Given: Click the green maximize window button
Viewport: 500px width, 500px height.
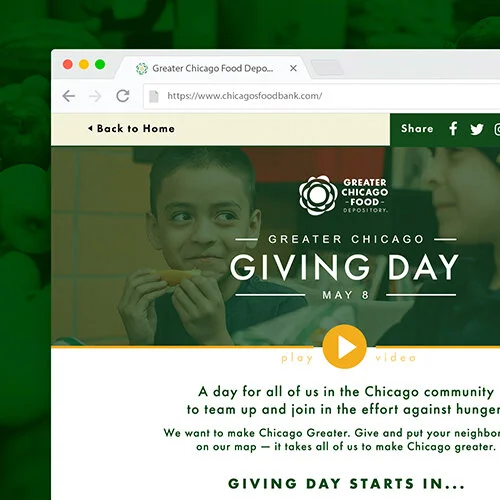Looking at the screenshot, I should tap(100, 64).
